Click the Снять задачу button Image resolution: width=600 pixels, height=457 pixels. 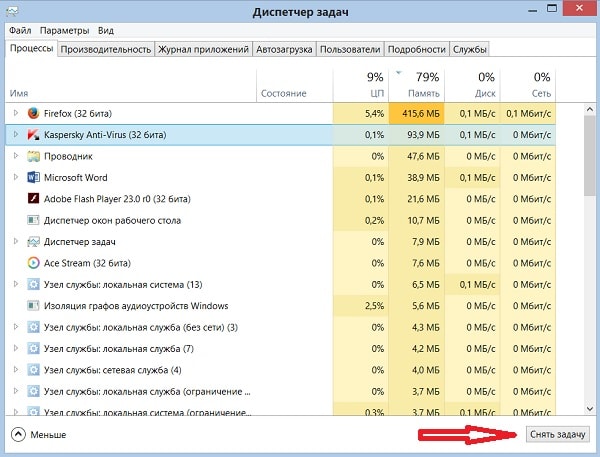(x=558, y=435)
